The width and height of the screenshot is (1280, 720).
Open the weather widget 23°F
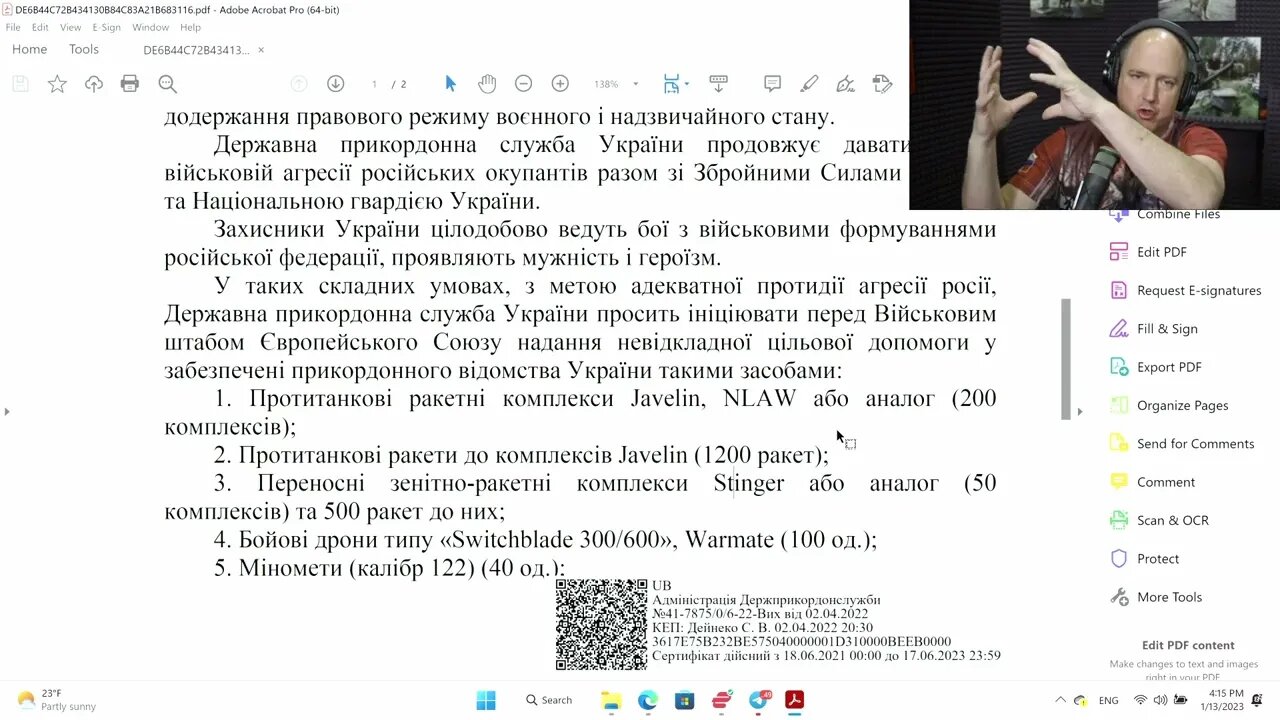tap(58, 700)
